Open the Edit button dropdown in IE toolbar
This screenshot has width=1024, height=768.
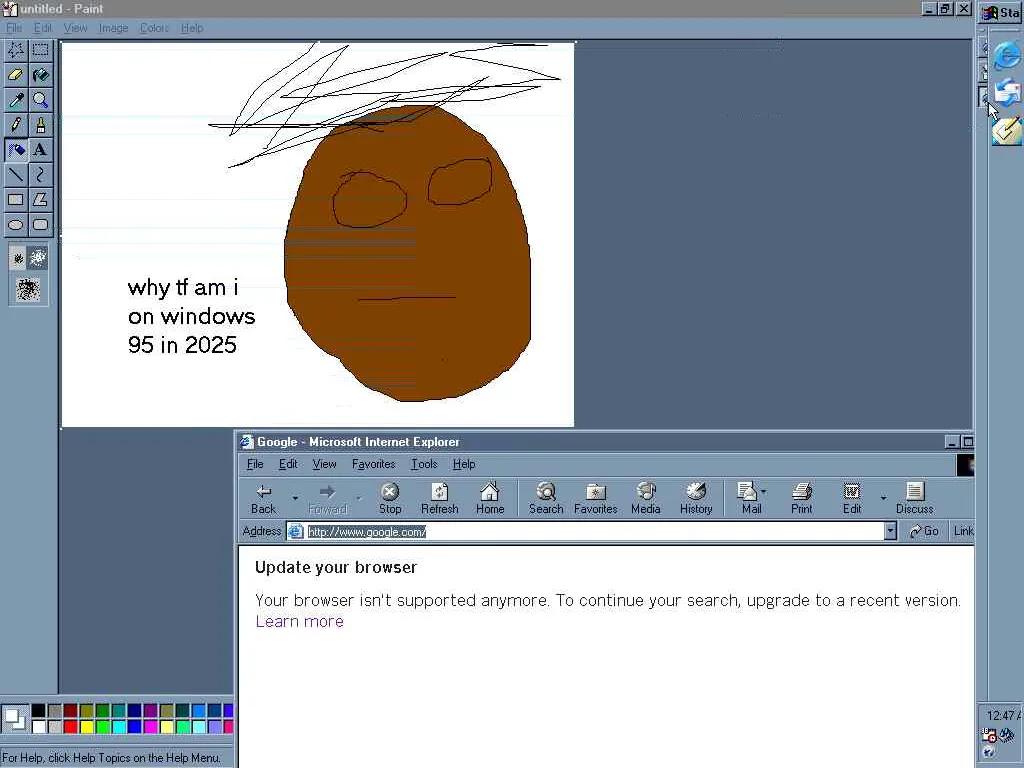(883, 498)
